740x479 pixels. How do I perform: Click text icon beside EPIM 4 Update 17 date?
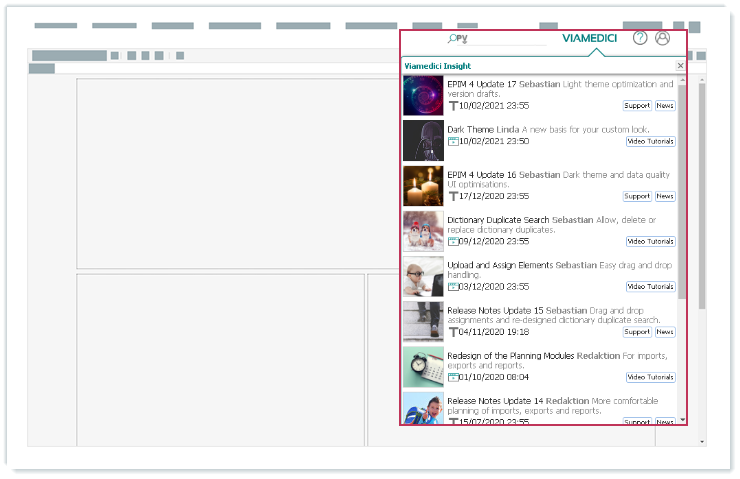tap(453, 105)
